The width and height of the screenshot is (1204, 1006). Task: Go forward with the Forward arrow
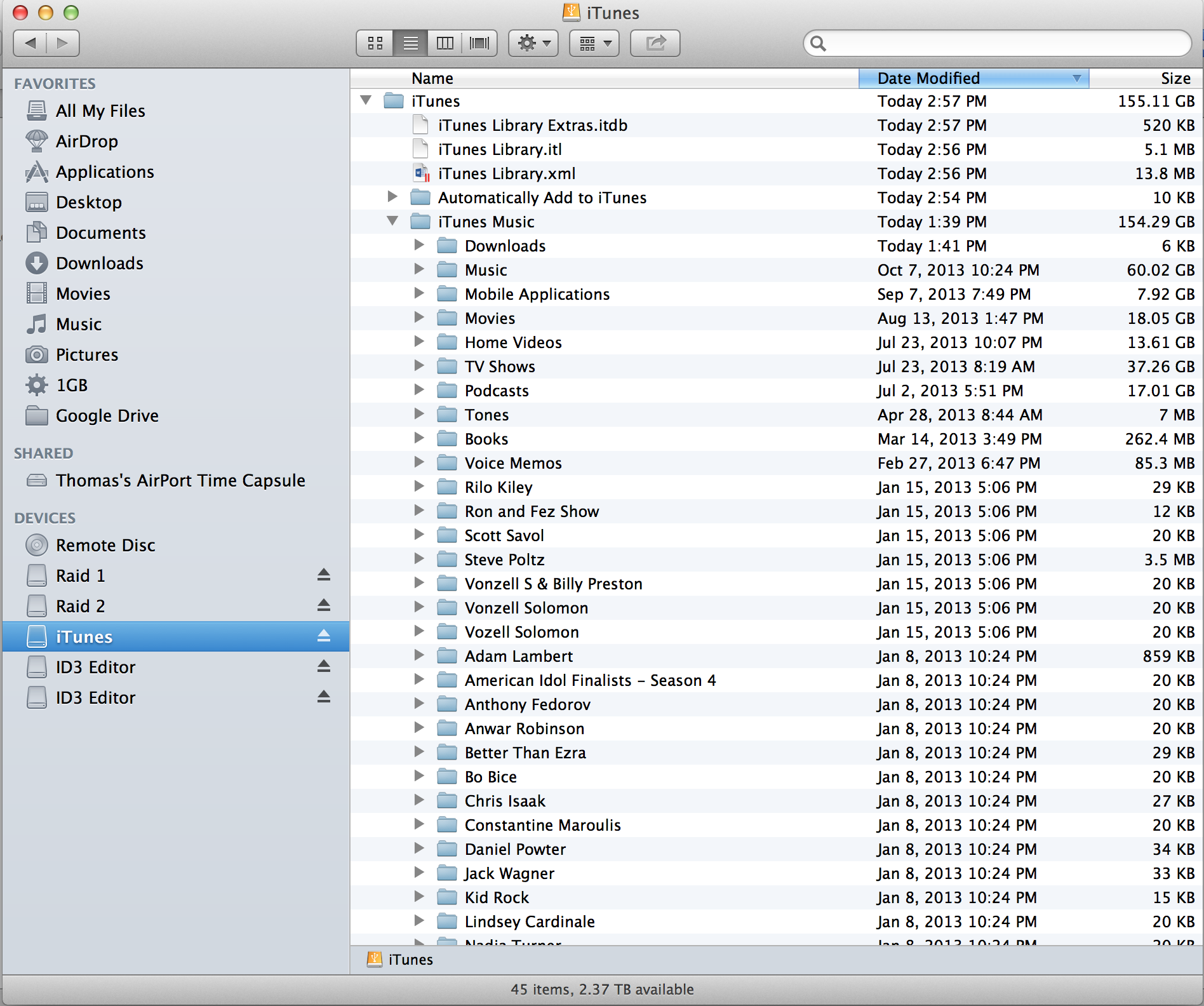tap(63, 43)
